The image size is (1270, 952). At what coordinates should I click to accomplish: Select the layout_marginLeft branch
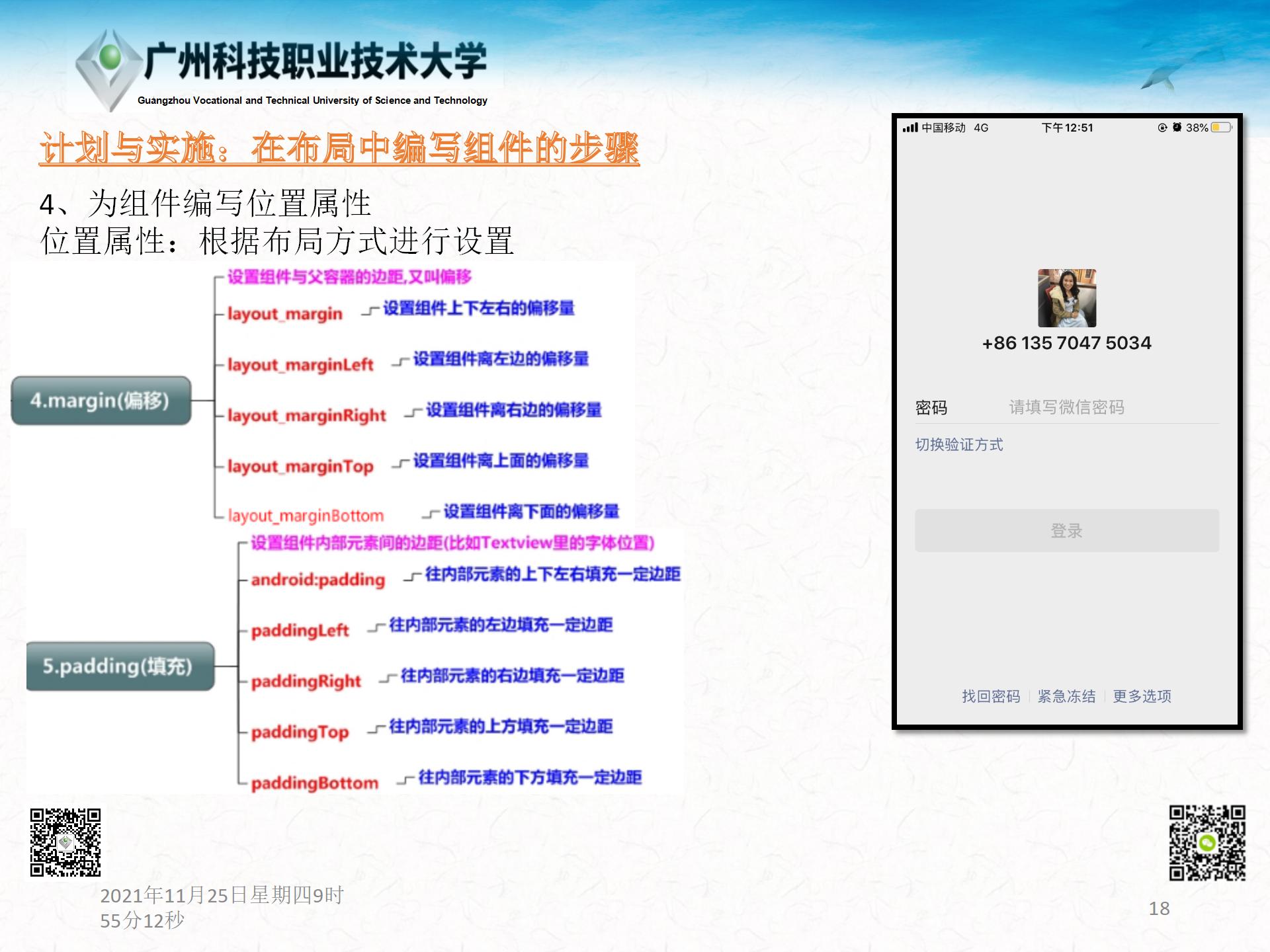pyautogui.click(x=300, y=364)
